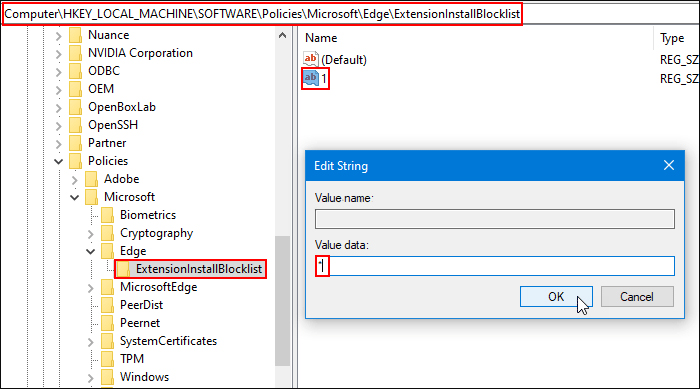
Task: Confirm the Edit String dialog with OK
Action: pyautogui.click(x=556, y=297)
